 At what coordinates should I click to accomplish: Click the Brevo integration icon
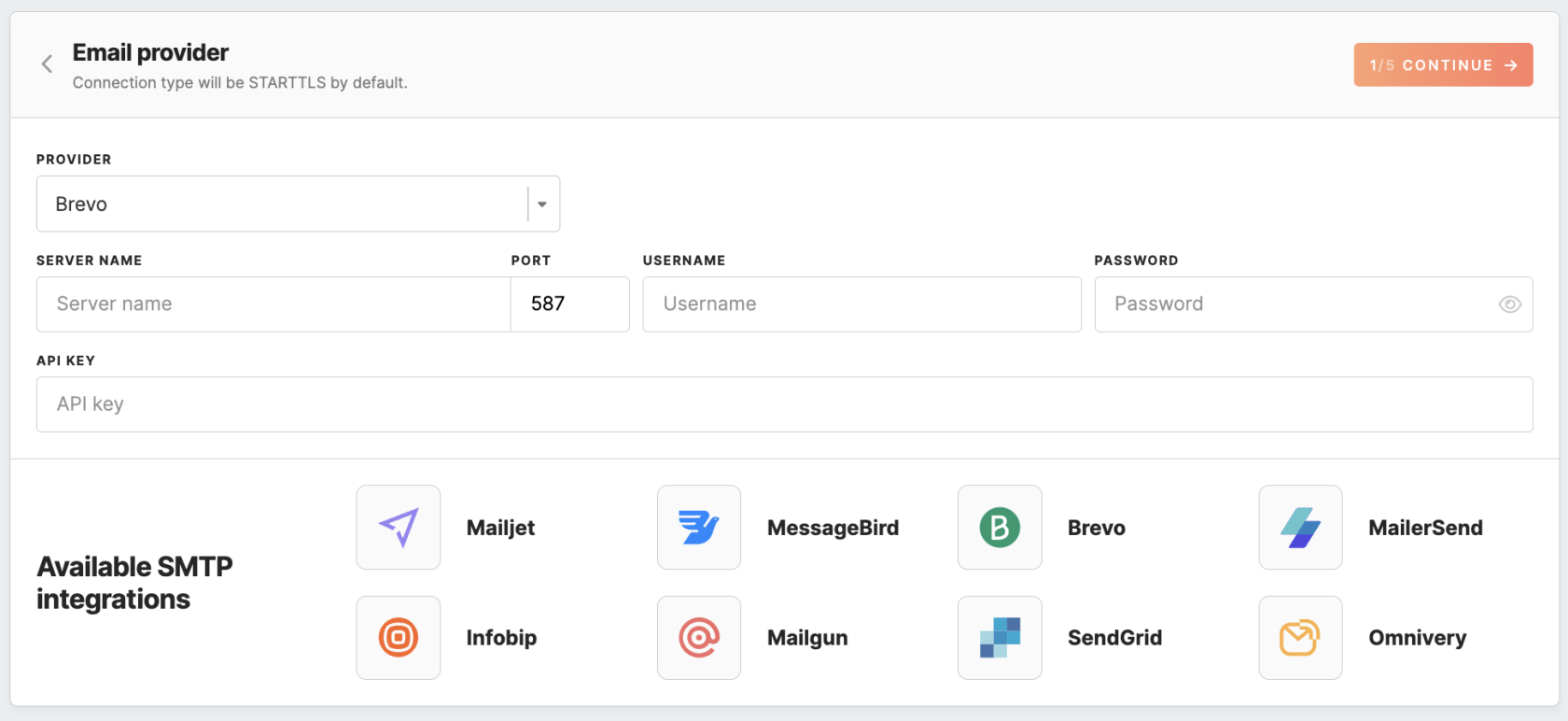pyautogui.click(x=1000, y=528)
